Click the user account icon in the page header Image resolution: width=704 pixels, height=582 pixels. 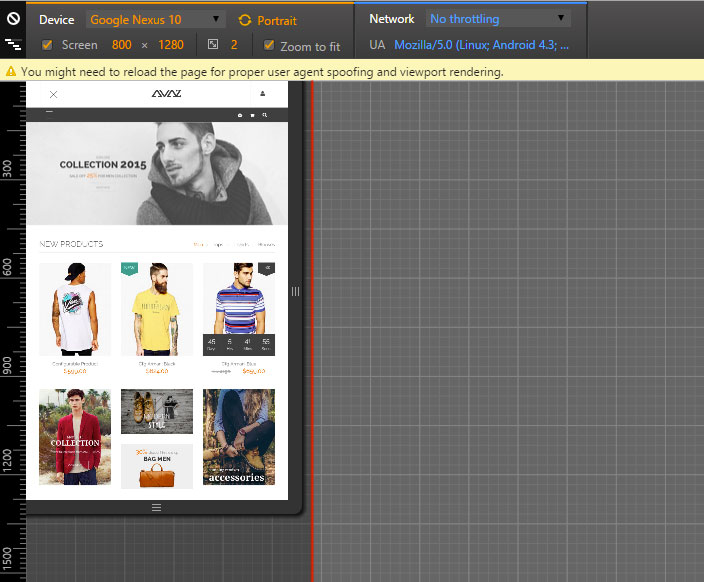tap(263, 94)
